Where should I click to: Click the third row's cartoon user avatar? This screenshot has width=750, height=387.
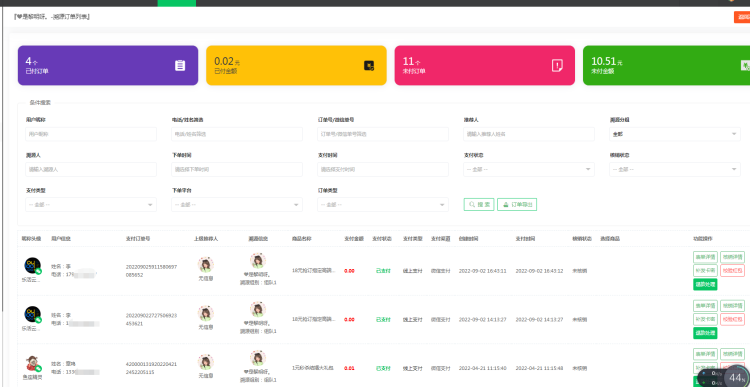click(x=33, y=364)
